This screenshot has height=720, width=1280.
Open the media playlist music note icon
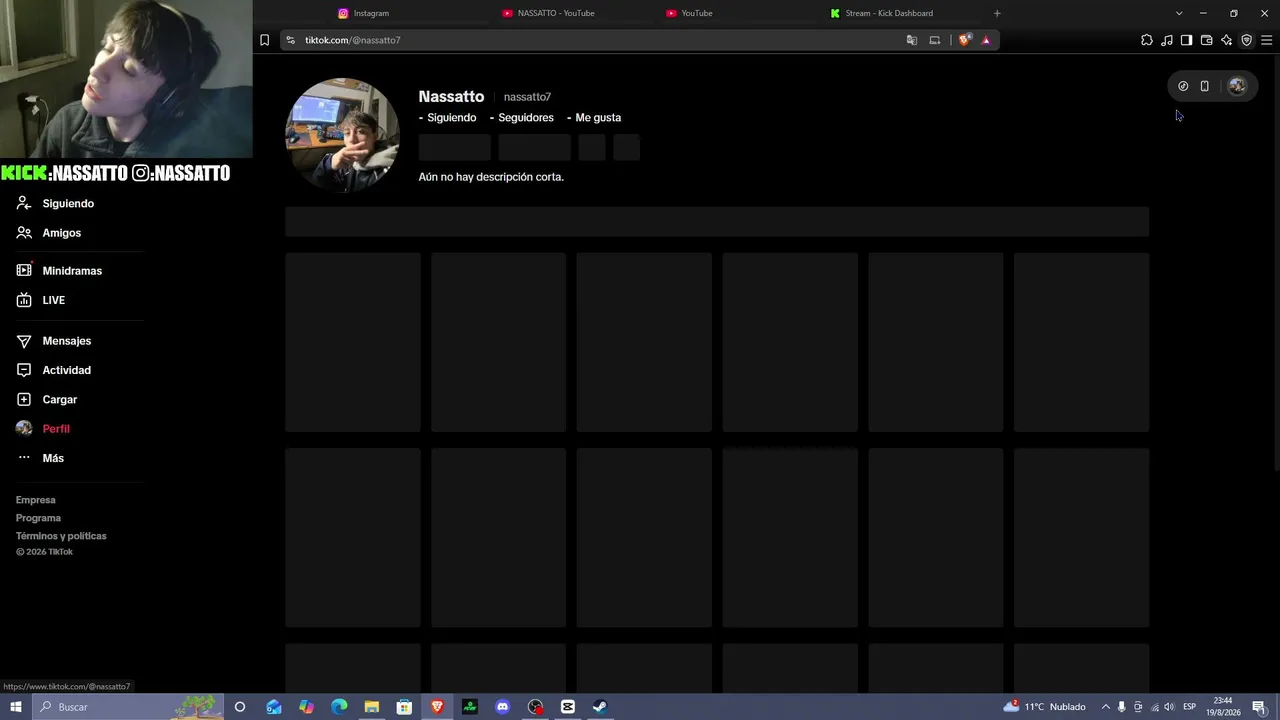(1167, 40)
